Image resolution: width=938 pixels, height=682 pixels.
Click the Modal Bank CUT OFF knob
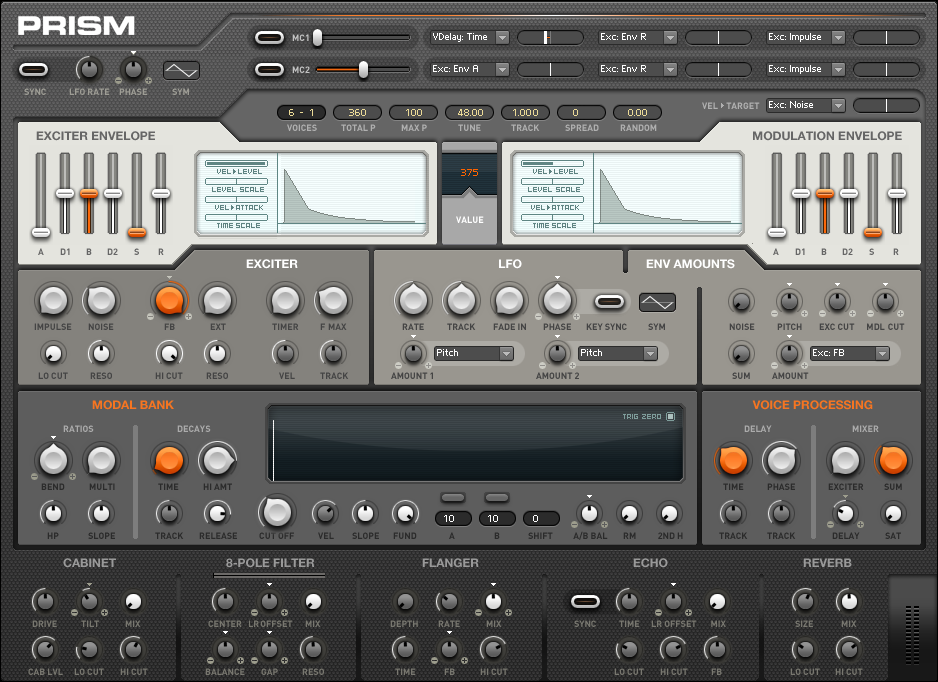pos(276,511)
